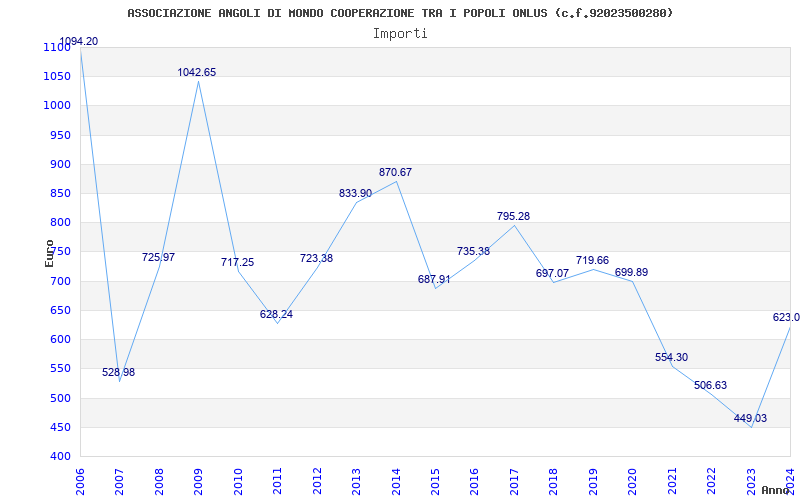Viewport: 800px width, 500px height.
Task: Click the 717.25 data label
Action: click(x=237, y=262)
